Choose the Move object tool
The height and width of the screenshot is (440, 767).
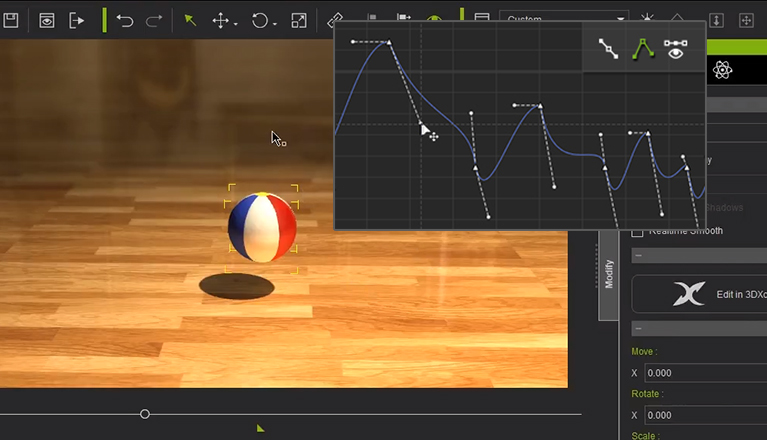tap(220, 21)
